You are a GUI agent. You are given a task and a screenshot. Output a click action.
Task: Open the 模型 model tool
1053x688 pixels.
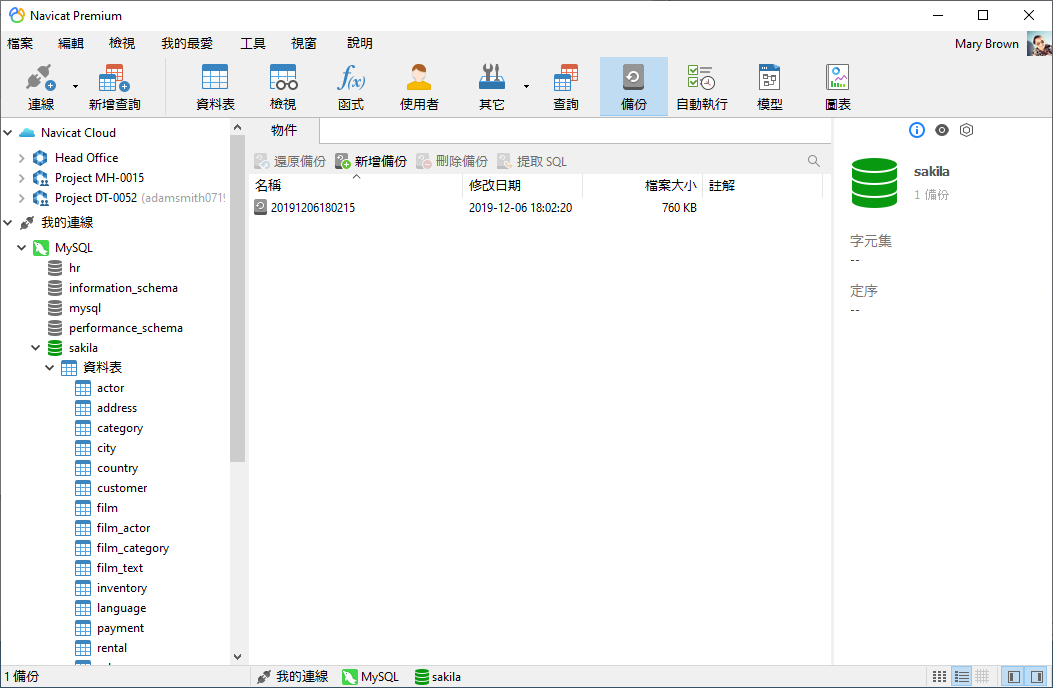(769, 86)
